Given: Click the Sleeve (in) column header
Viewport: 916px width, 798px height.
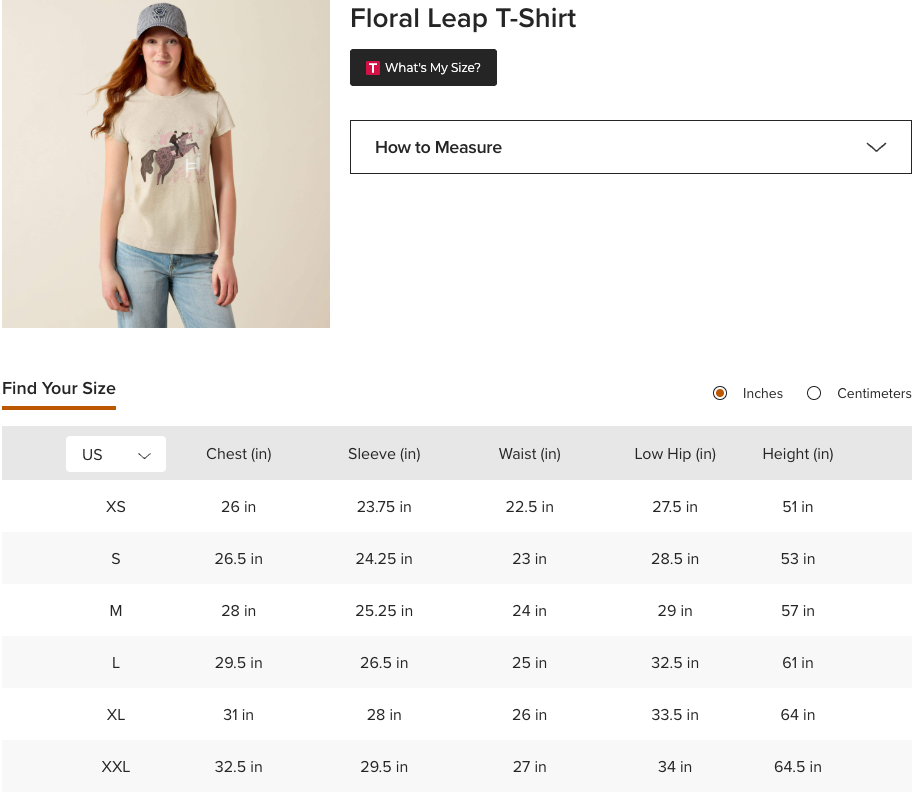Looking at the screenshot, I should (x=384, y=454).
